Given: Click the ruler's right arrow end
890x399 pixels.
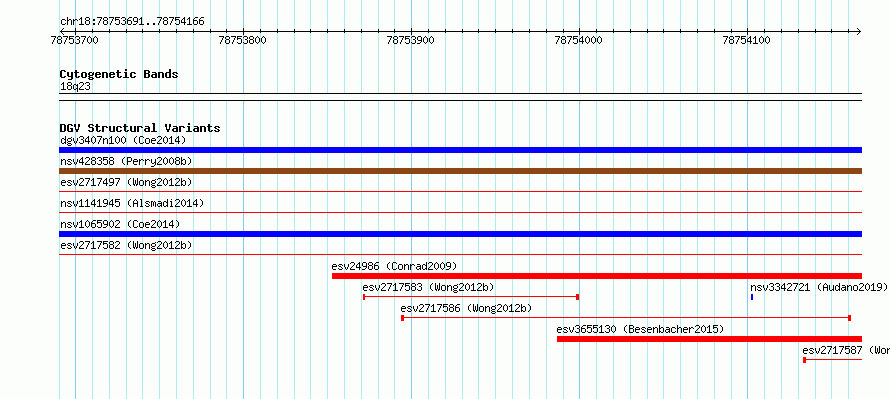Looking at the screenshot, I should (x=859, y=31).
